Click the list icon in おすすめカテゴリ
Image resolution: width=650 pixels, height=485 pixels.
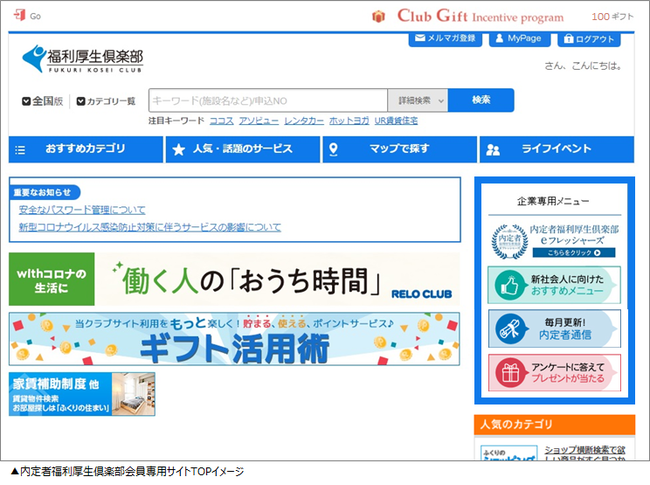tap(20, 150)
